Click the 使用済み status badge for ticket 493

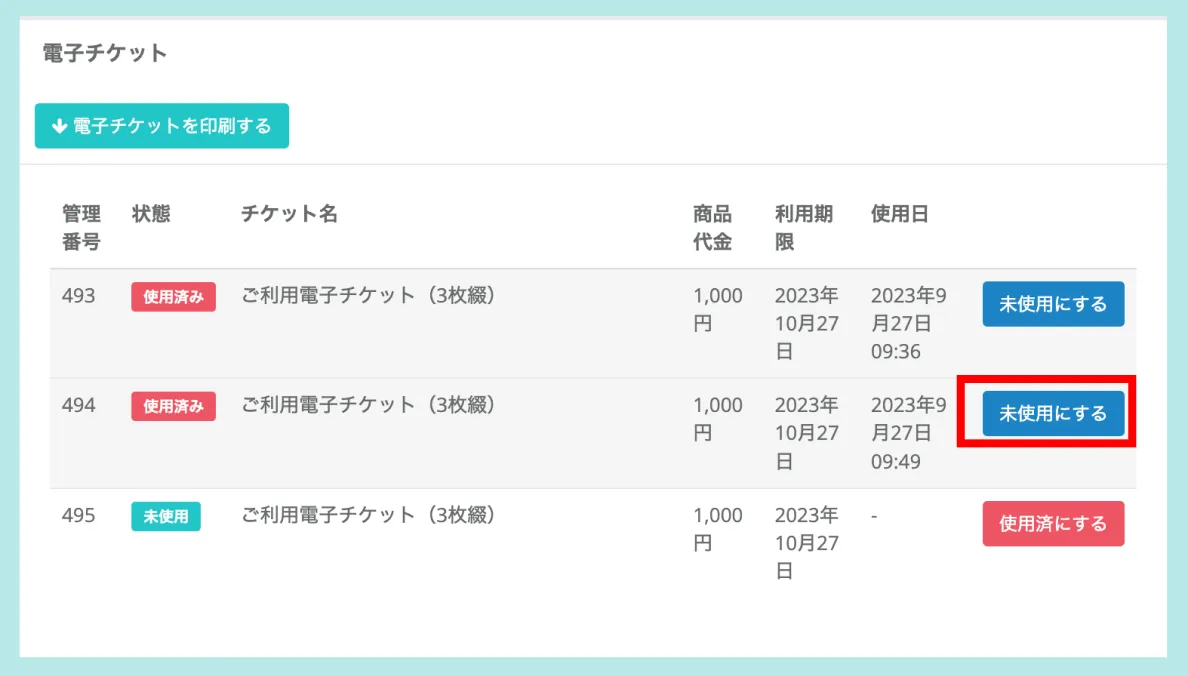click(x=173, y=297)
